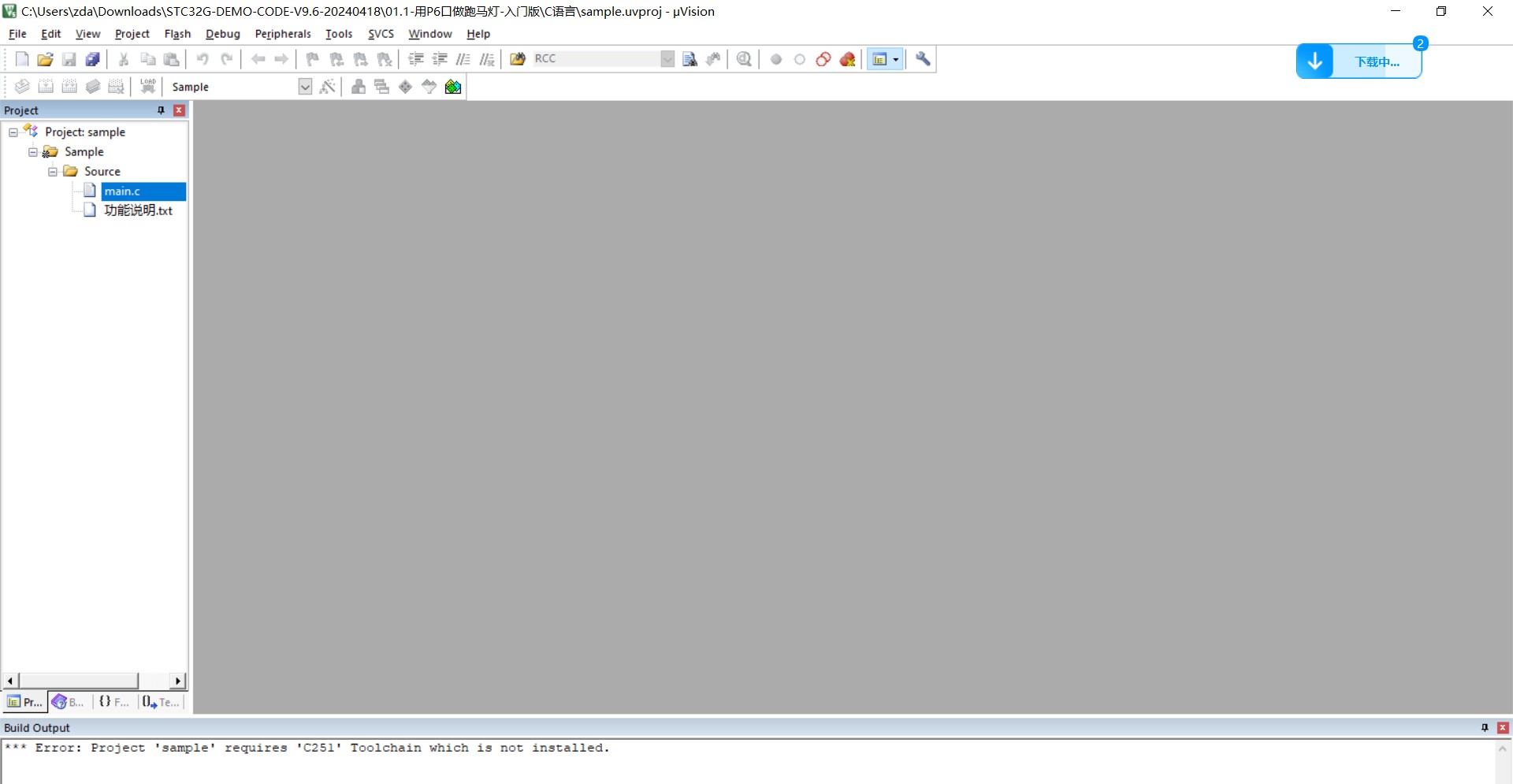Click the Select Software Packs icon

(429, 87)
